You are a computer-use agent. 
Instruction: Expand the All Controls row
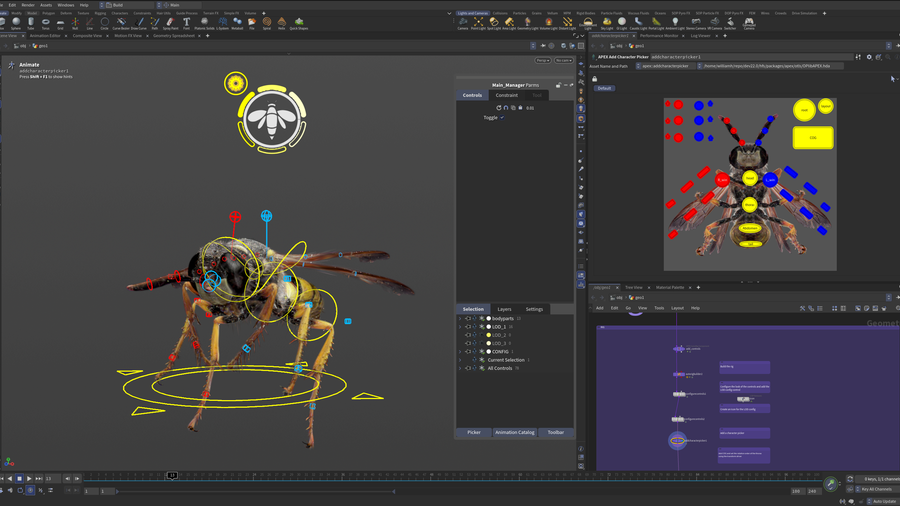[460, 368]
